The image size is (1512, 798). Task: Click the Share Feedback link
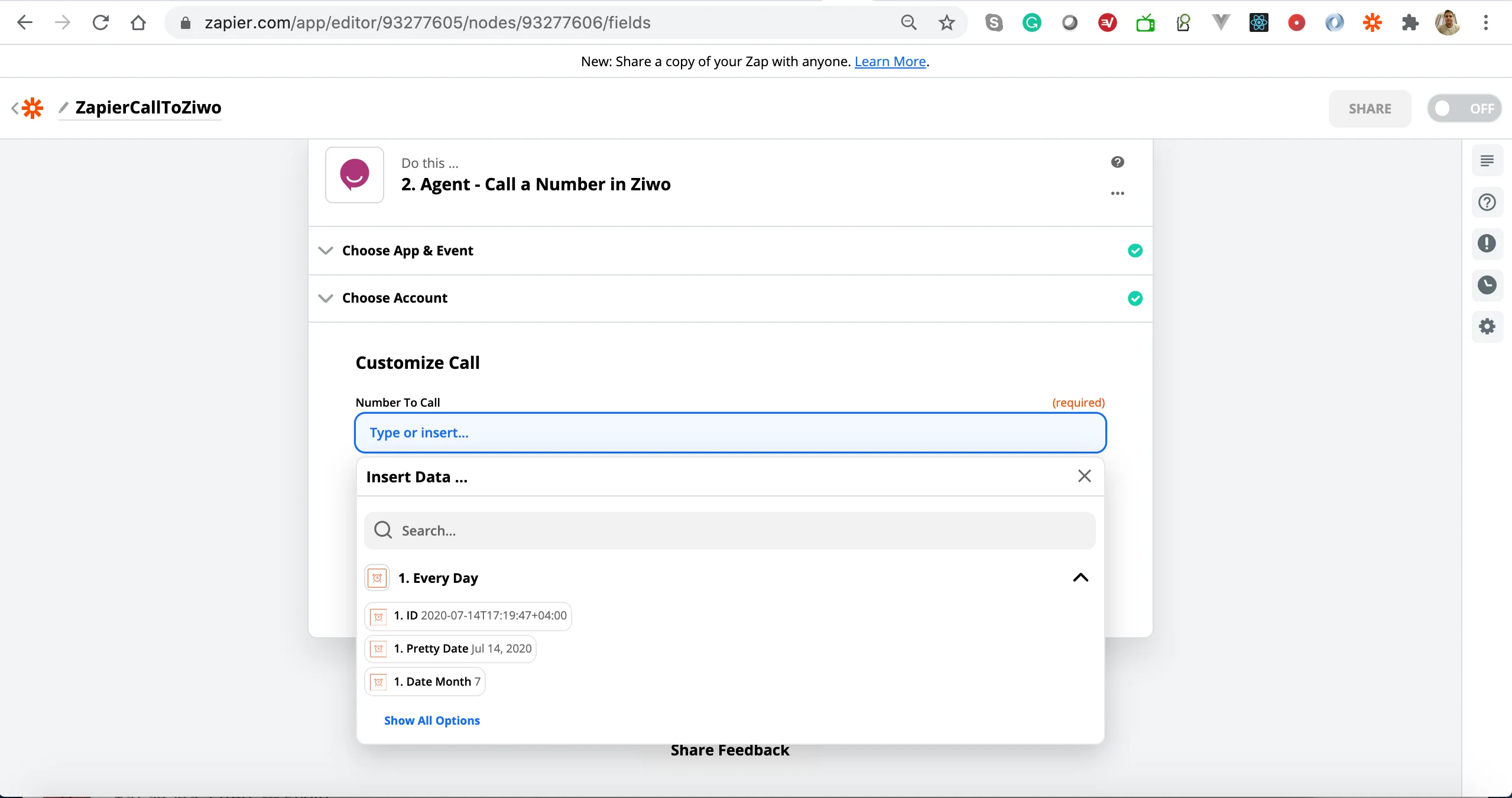[x=730, y=749]
